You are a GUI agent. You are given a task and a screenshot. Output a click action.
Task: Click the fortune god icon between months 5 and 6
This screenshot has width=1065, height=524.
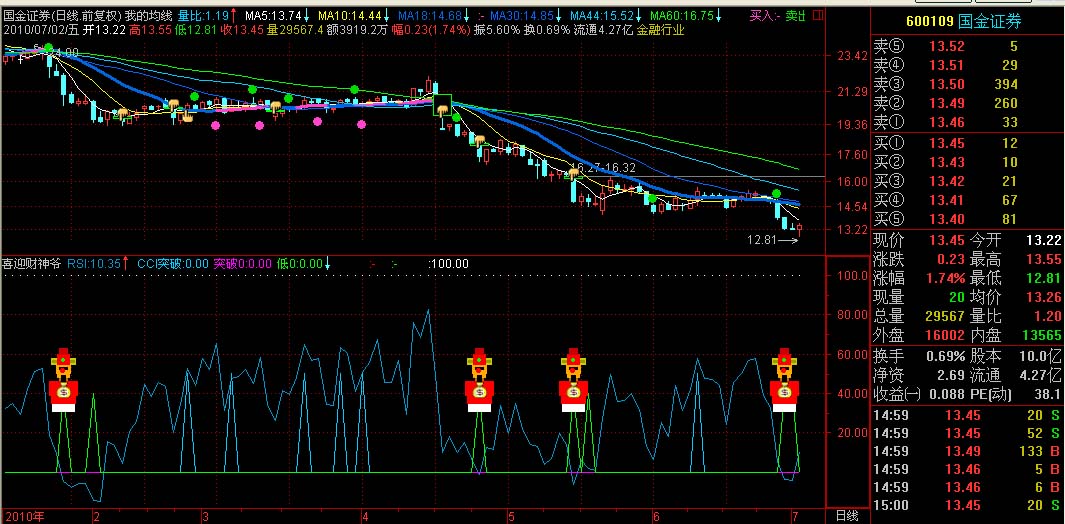tap(573, 379)
